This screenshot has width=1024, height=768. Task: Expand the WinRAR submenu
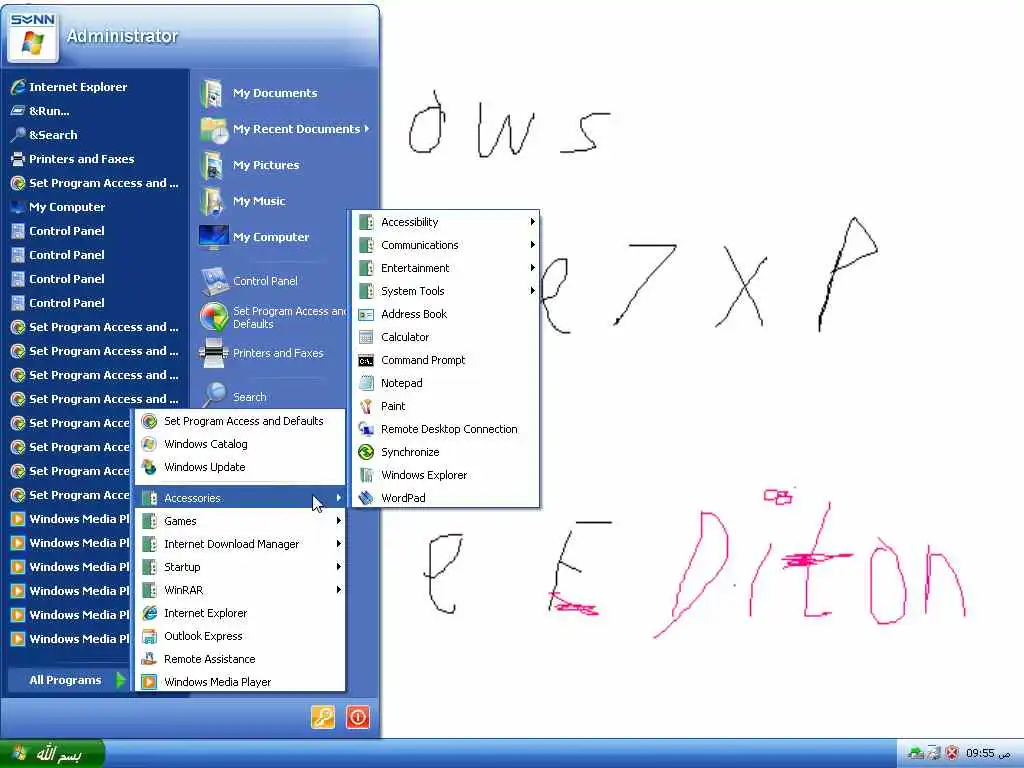[240, 590]
